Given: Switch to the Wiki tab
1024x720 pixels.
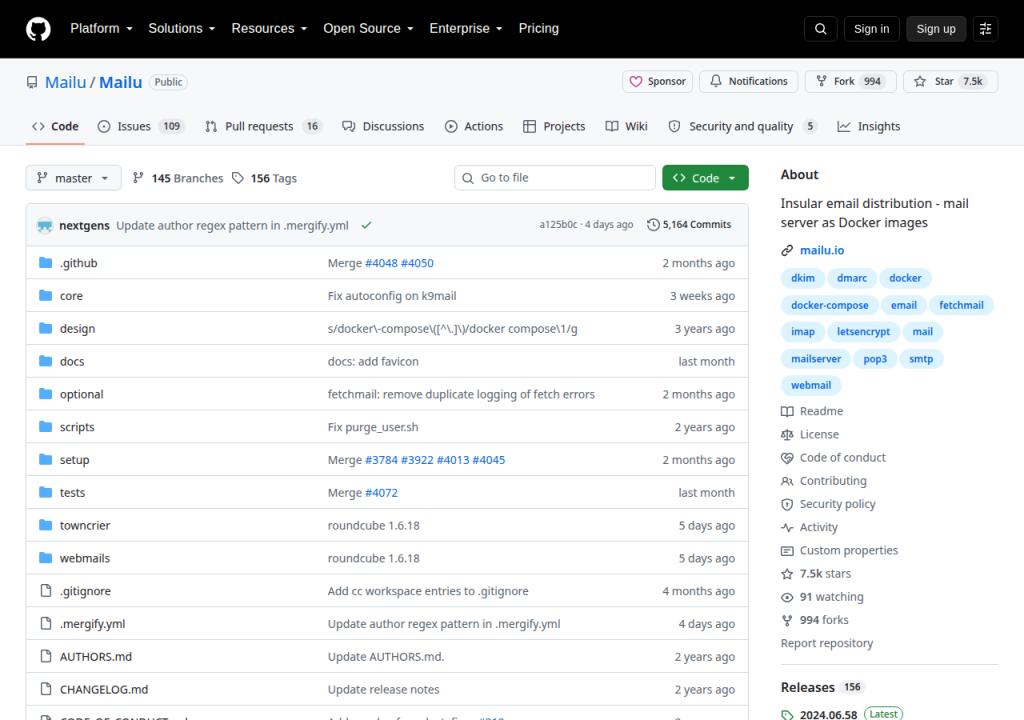Looking at the screenshot, I should click(626, 127).
